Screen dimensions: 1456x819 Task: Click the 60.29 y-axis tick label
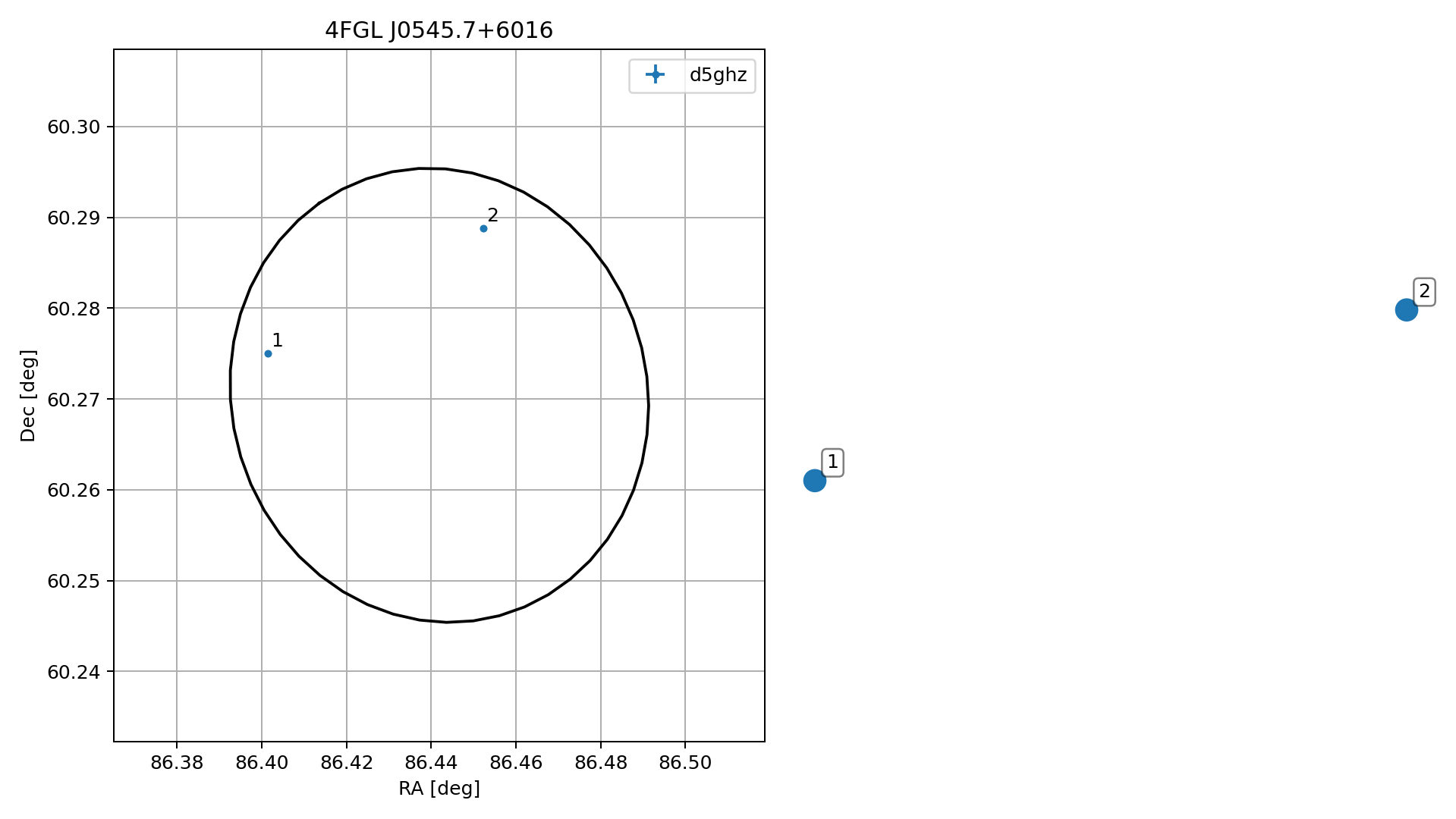pos(74,218)
